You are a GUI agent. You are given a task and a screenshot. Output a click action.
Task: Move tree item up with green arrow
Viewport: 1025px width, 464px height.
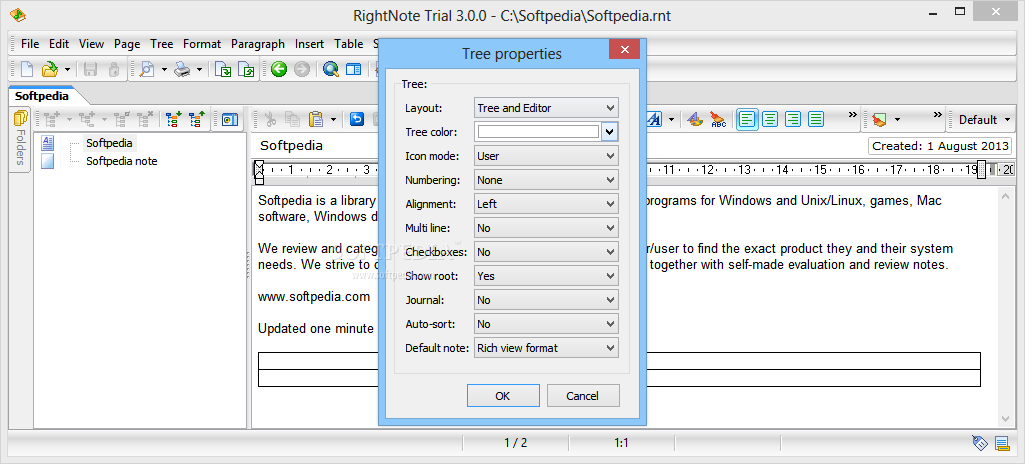pyautogui.click(x=196, y=119)
